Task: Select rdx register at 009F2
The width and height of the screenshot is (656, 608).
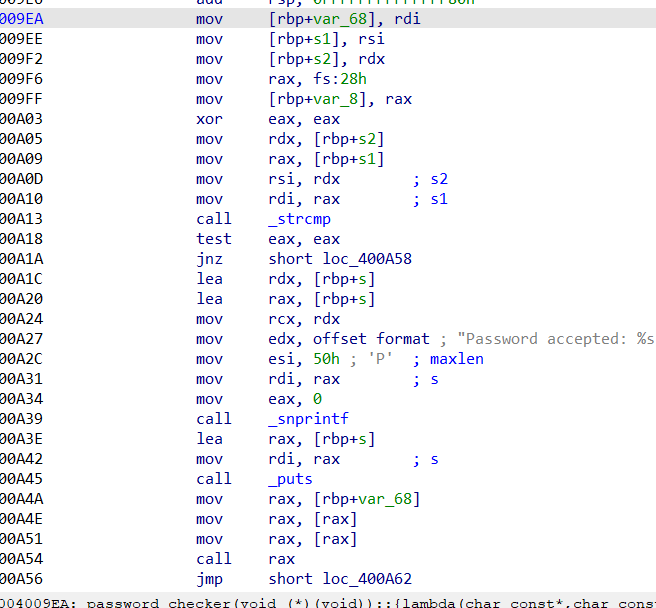Action: point(372,59)
